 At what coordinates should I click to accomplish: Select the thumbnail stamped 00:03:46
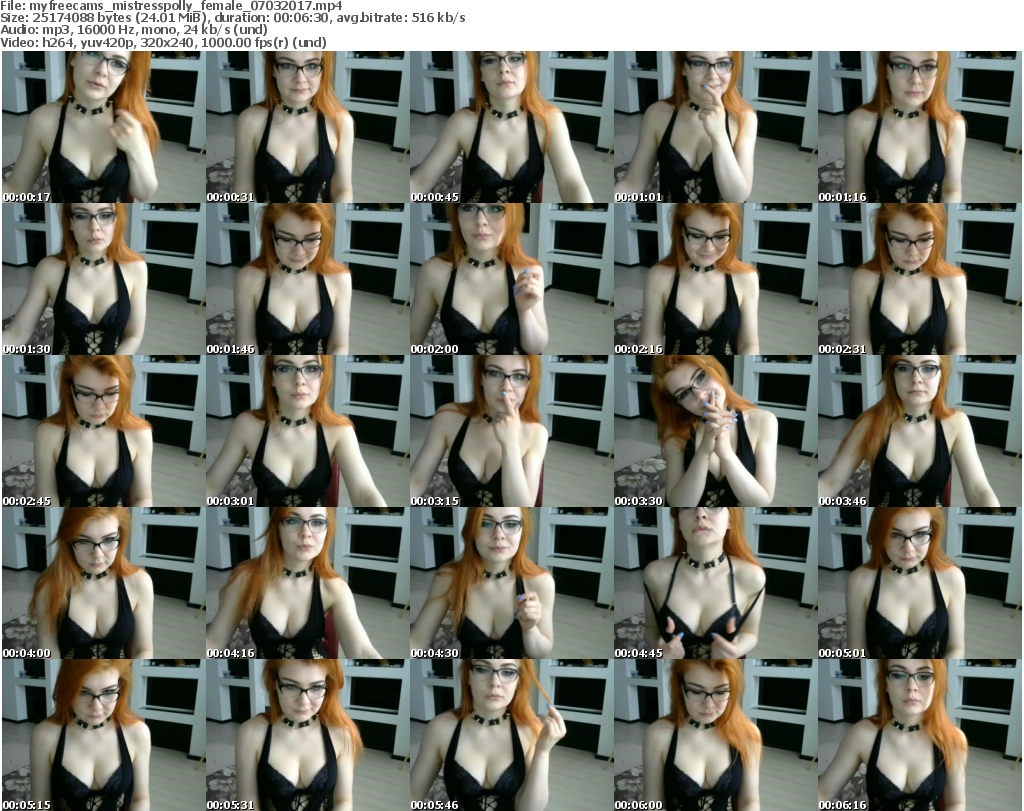(920, 432)
